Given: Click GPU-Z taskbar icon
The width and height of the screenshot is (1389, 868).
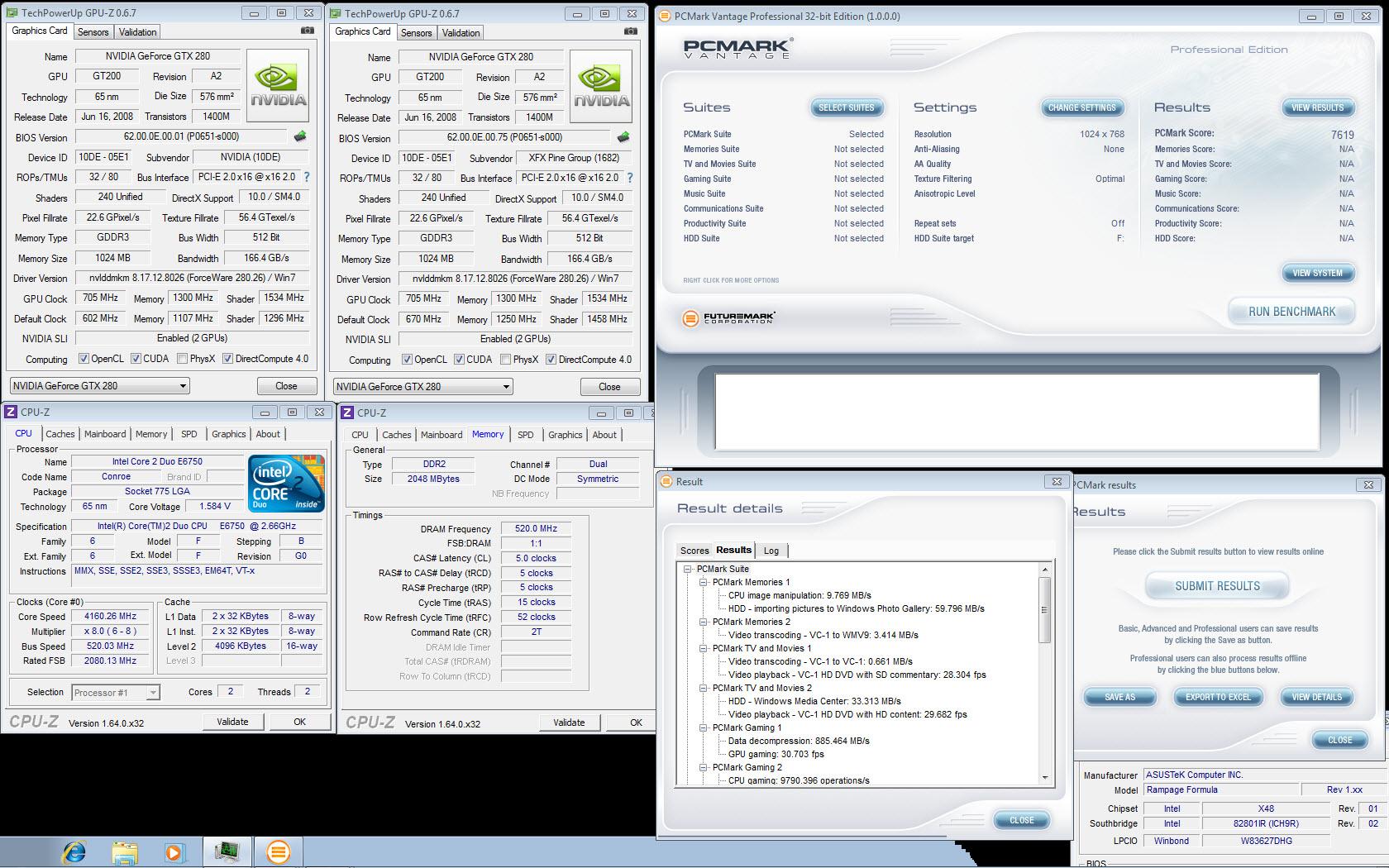Looking at the screenshot, I should coord(227,851).
